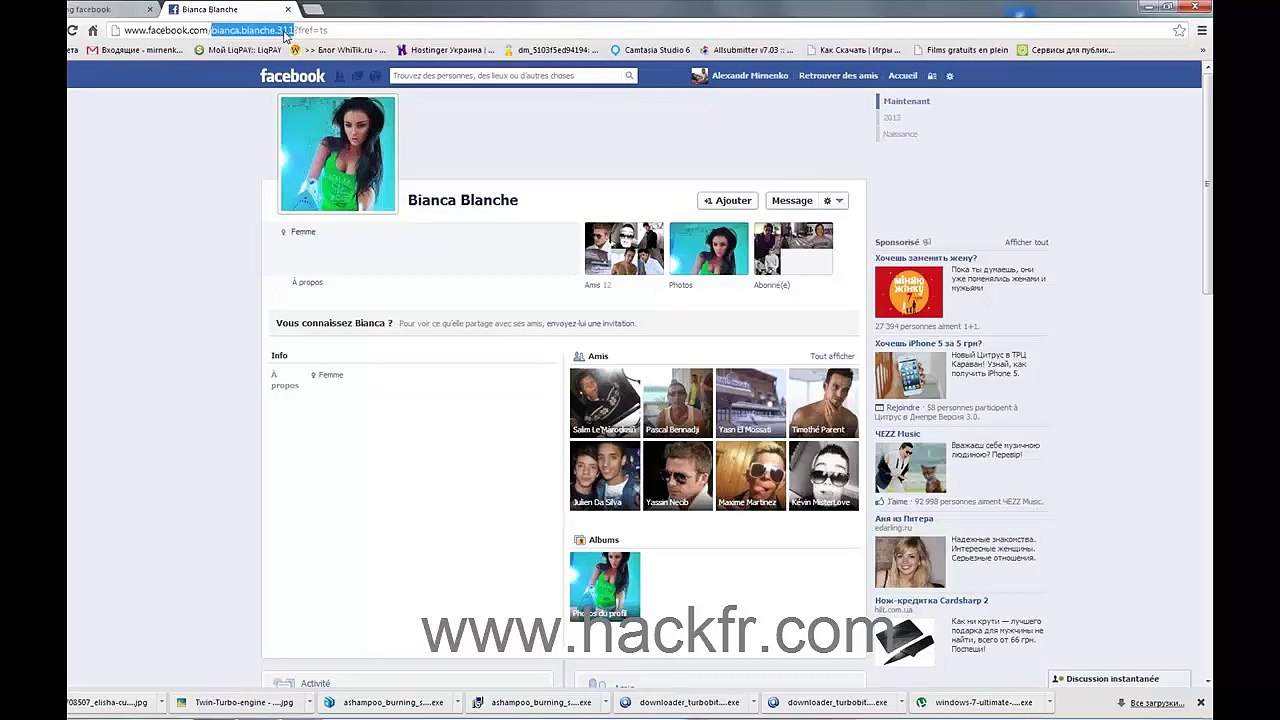Viewport: 1280px width, 720px height.
Task: Open dropdown for first ashampoo_burning download
Action: coord(458,703)
